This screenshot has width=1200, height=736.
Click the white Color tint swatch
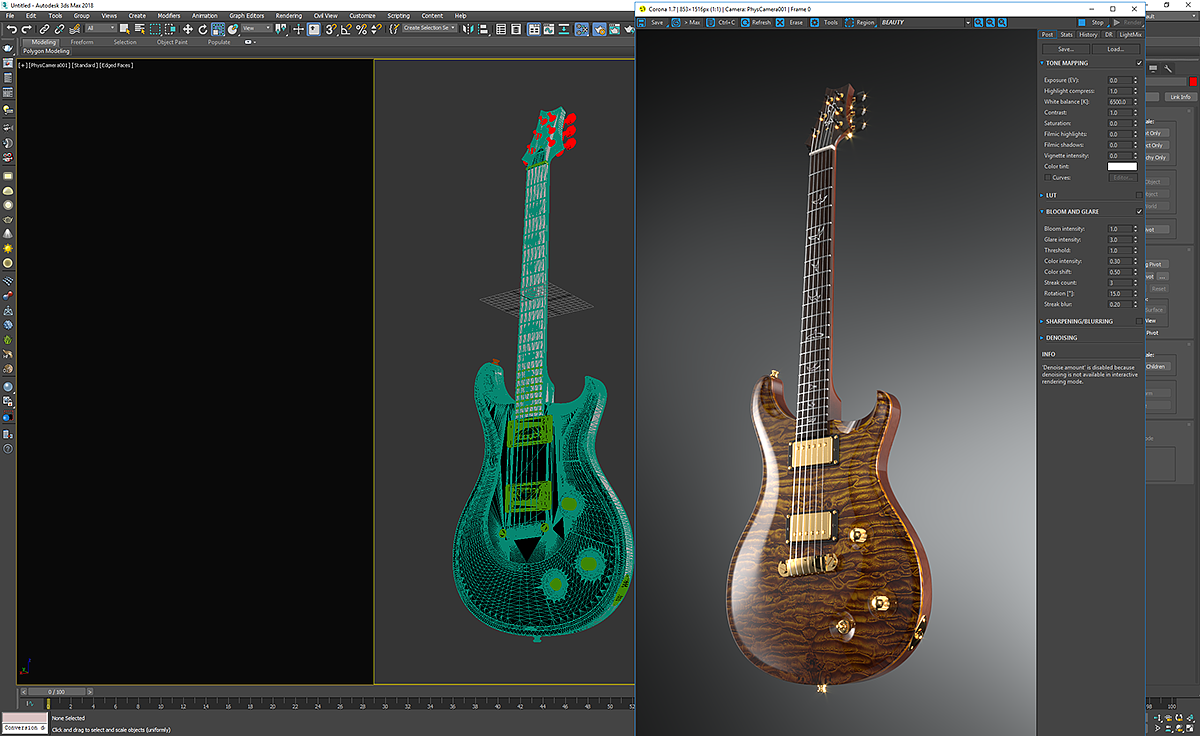[x=1122, y=166]
